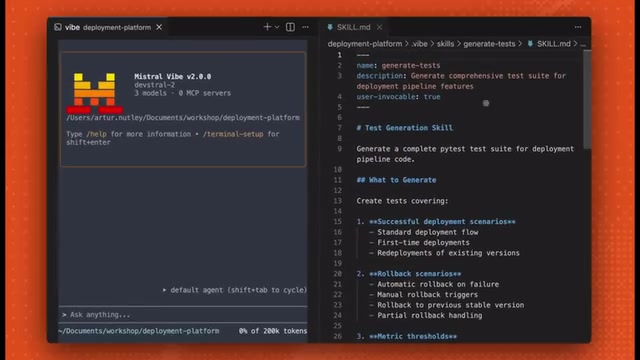Viewport: 640px width, 360px height.
Task: Click 'Manual rollback triggers' line
Action: [x=427, y=295]
